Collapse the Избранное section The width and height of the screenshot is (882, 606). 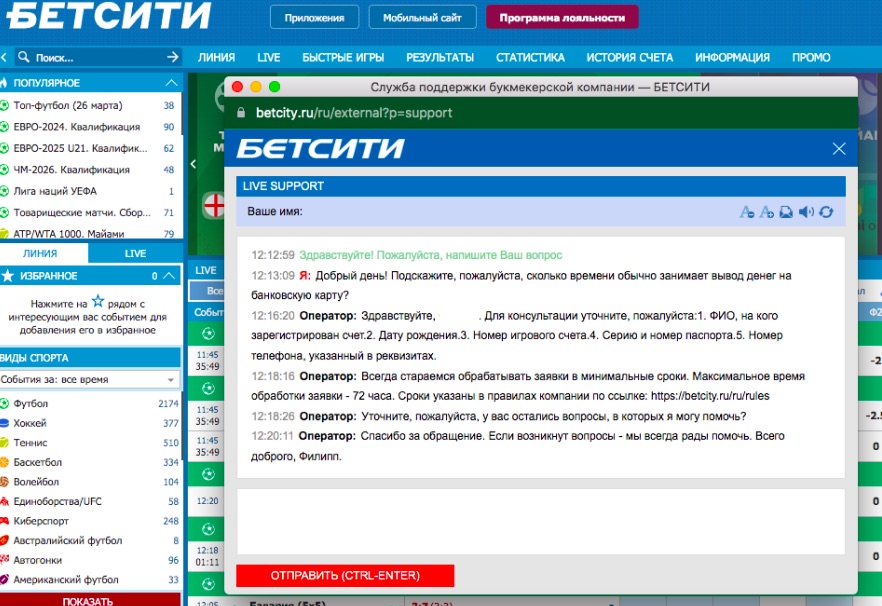[x=169, y=276]
